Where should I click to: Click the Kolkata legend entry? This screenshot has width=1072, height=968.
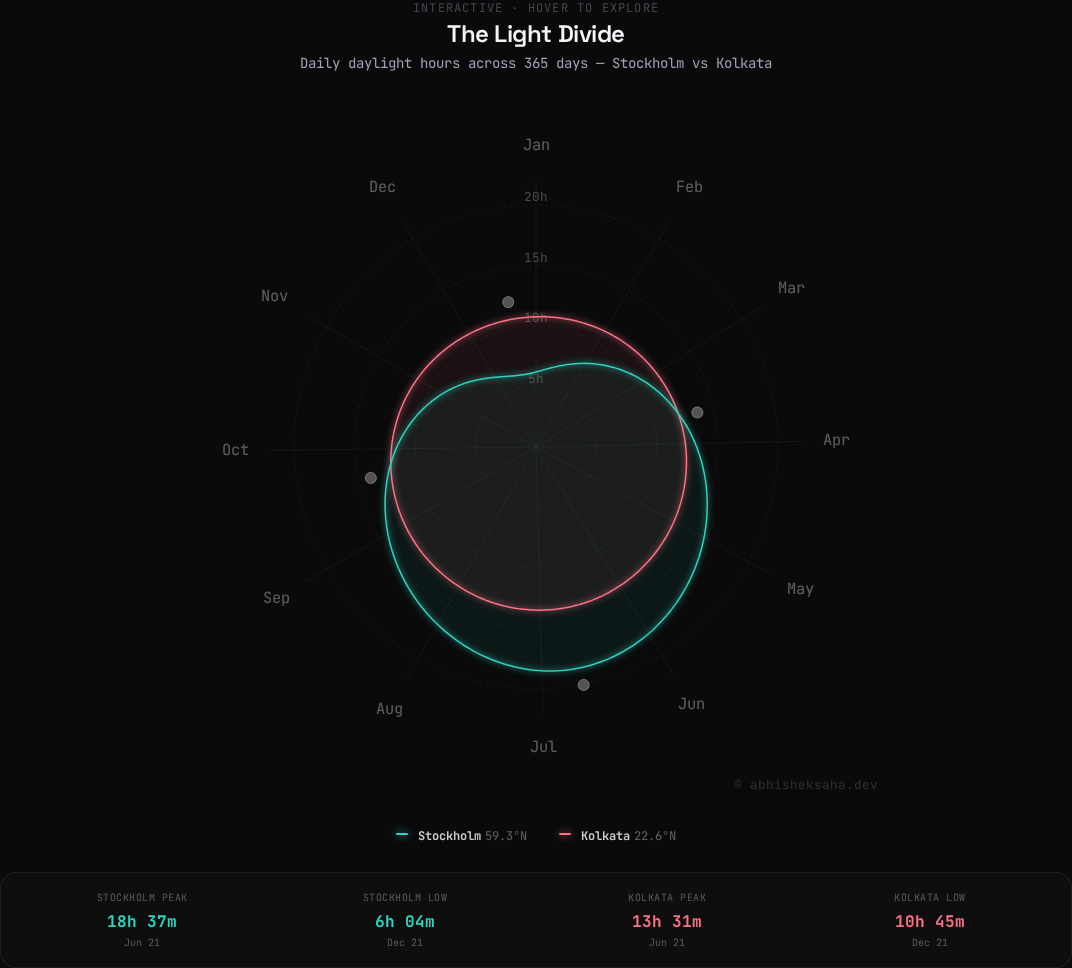pyautogui.click(x=617, y=835)
